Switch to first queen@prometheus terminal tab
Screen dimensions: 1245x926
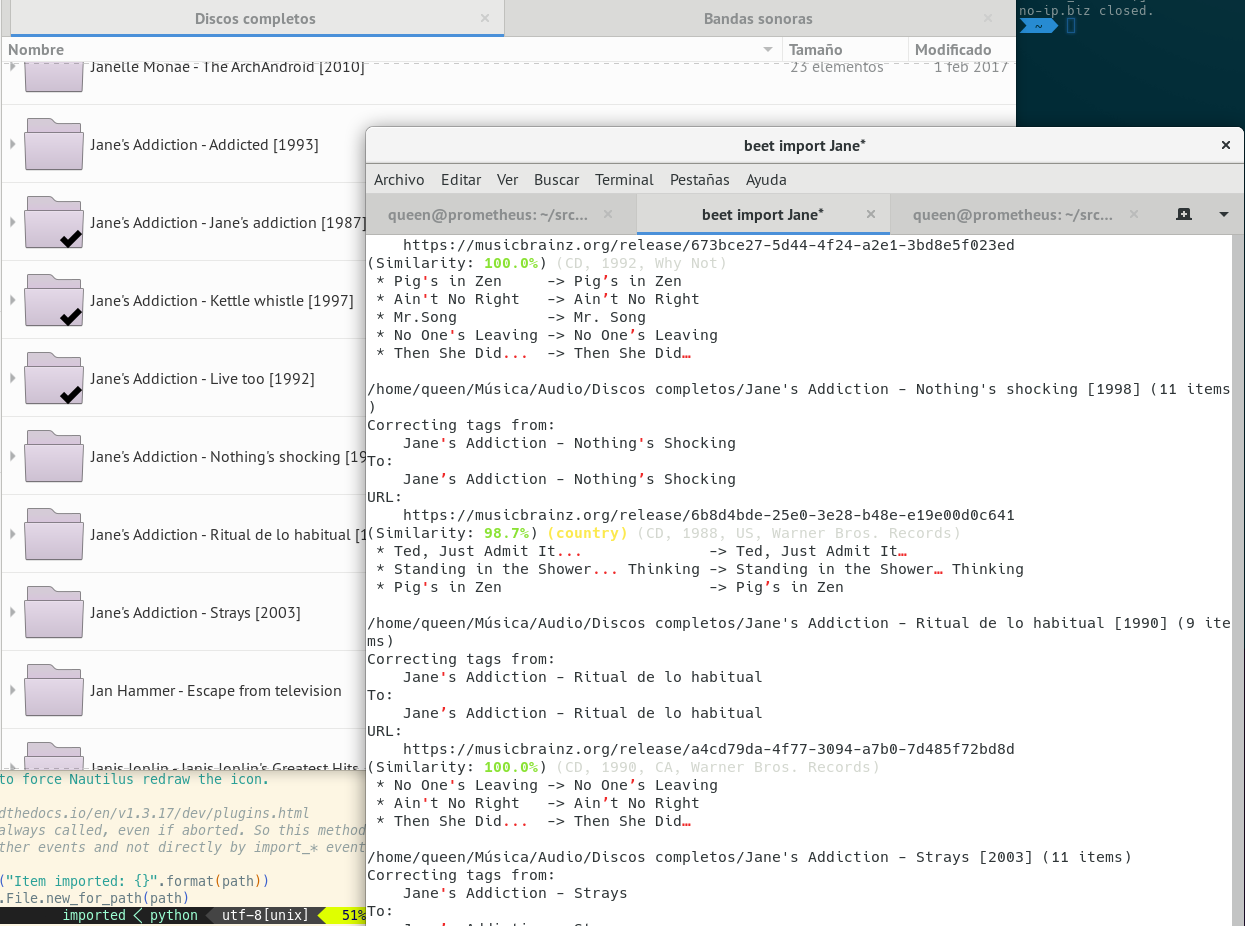[501, 214]
